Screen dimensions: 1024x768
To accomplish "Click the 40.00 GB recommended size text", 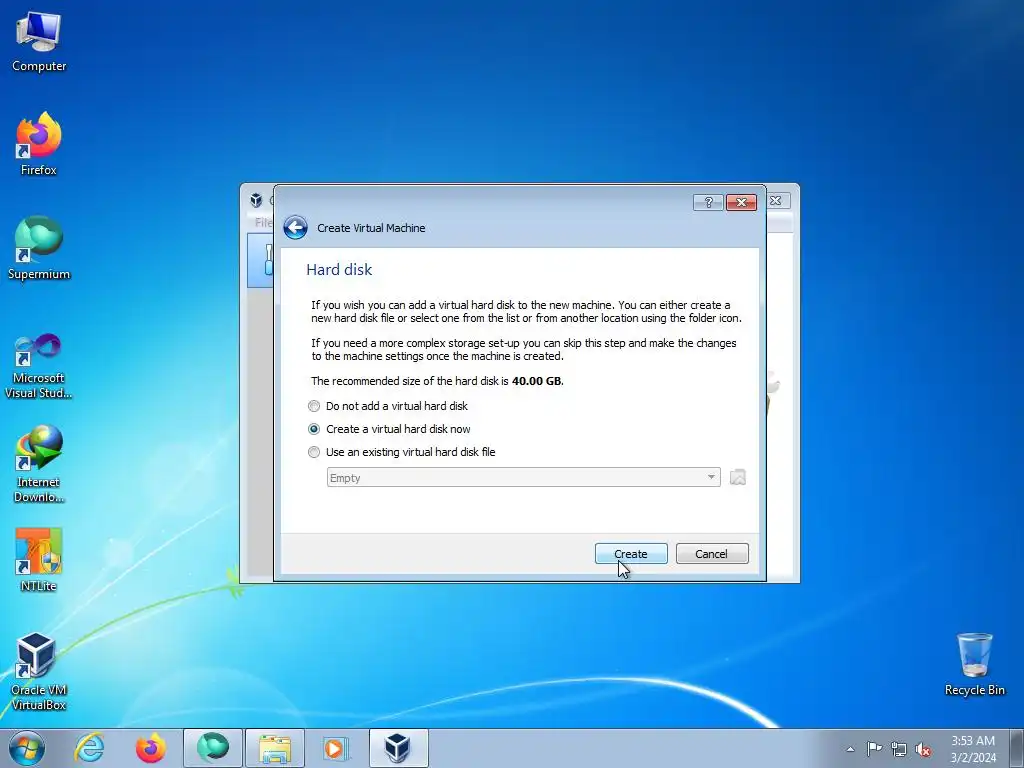I will pyautogui.click(x=537, y=381).
